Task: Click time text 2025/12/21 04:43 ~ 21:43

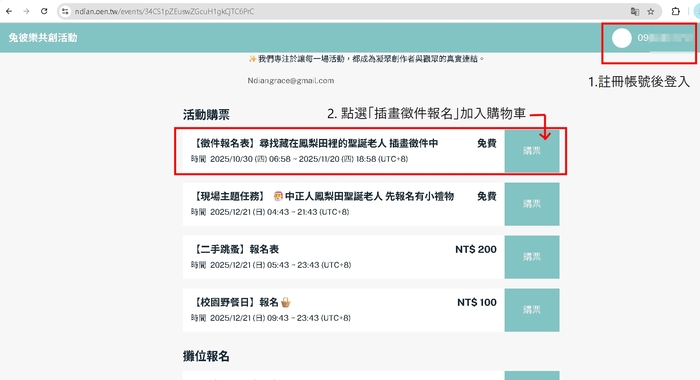Action: tap(270, 212)
